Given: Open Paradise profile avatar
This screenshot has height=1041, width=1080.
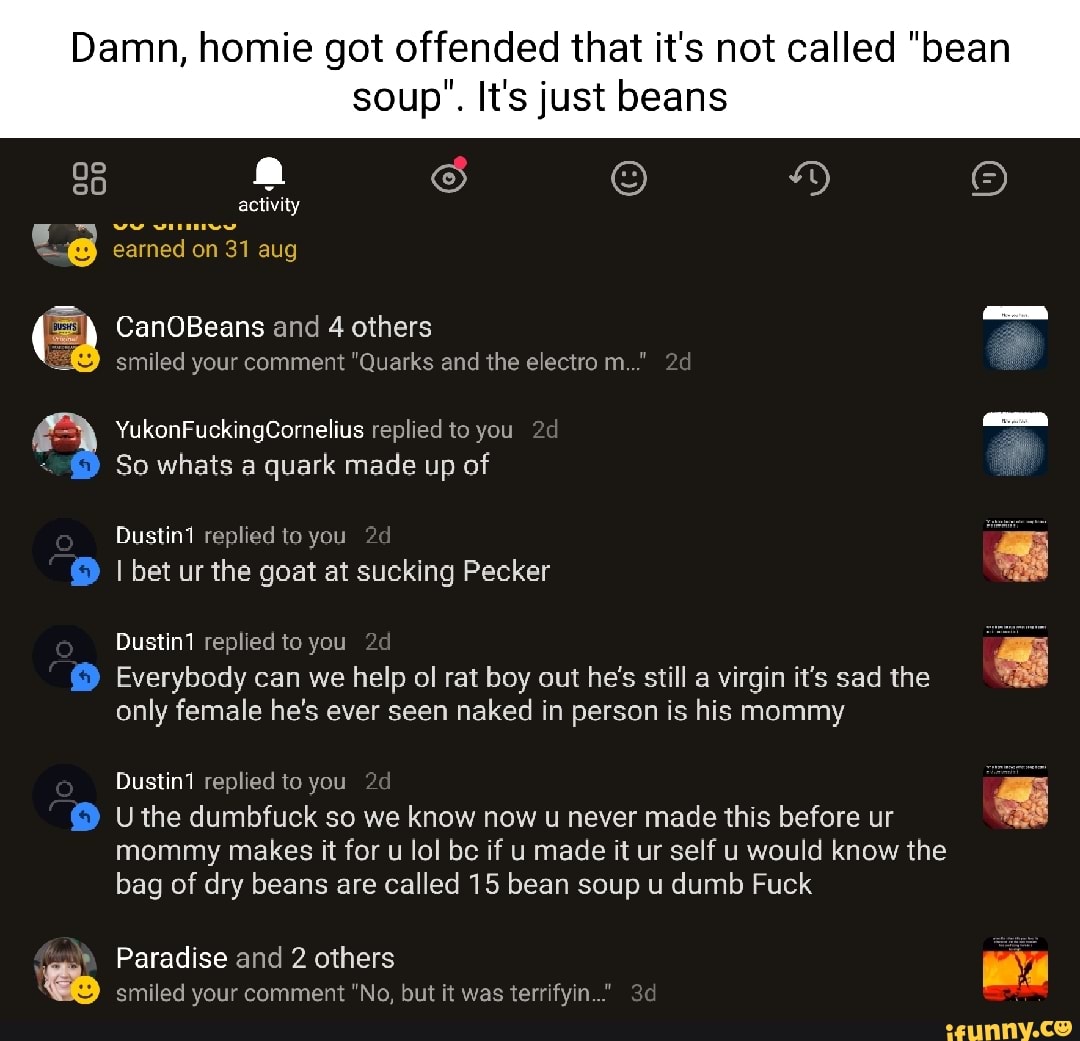Looking at the screenshot, I should 64,968.
